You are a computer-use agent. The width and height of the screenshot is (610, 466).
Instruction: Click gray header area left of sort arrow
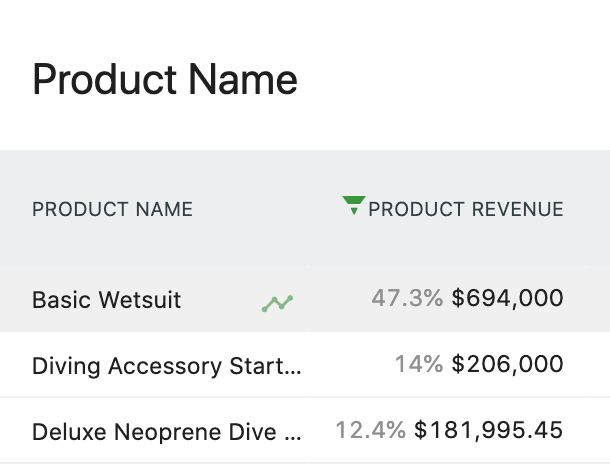click(x=270, y=209)
